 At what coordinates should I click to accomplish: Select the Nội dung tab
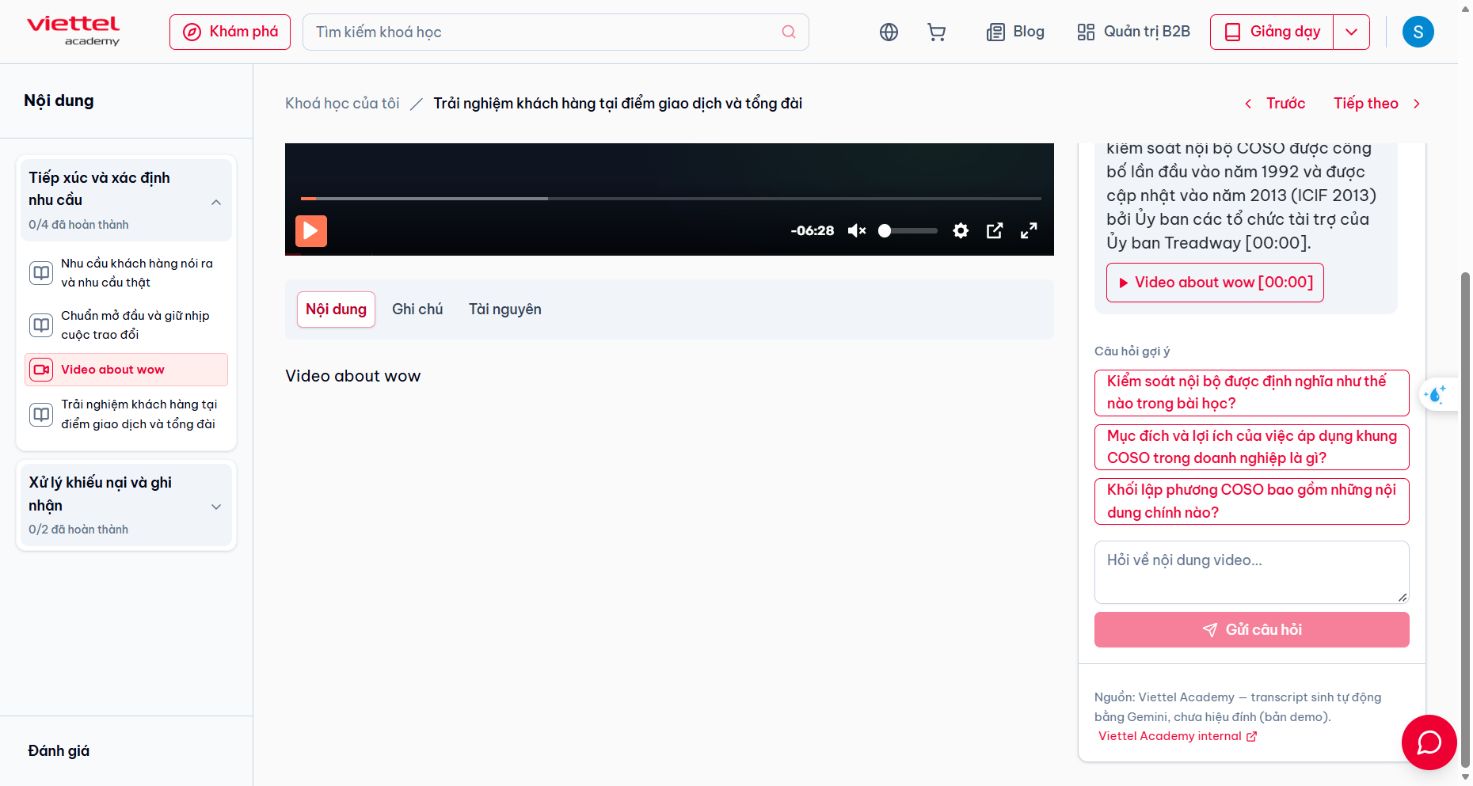(336, 310)
